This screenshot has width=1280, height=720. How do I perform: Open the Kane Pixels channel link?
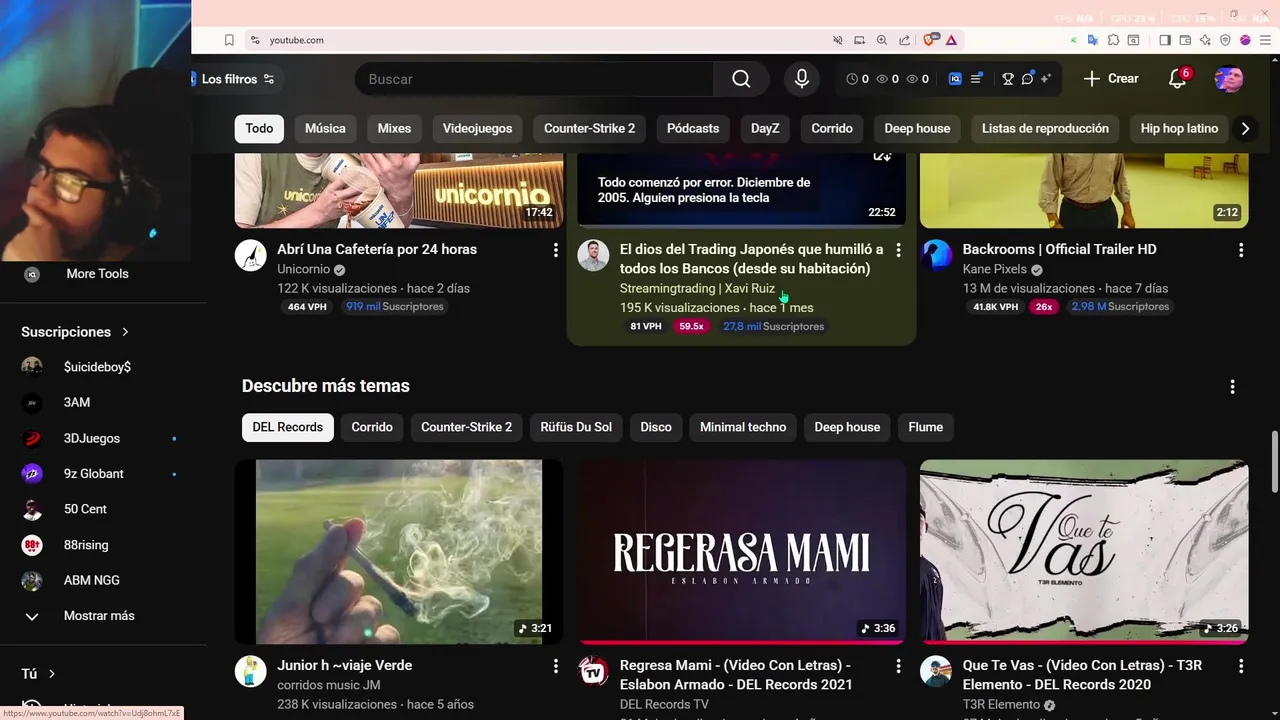[x=994, y=270]
